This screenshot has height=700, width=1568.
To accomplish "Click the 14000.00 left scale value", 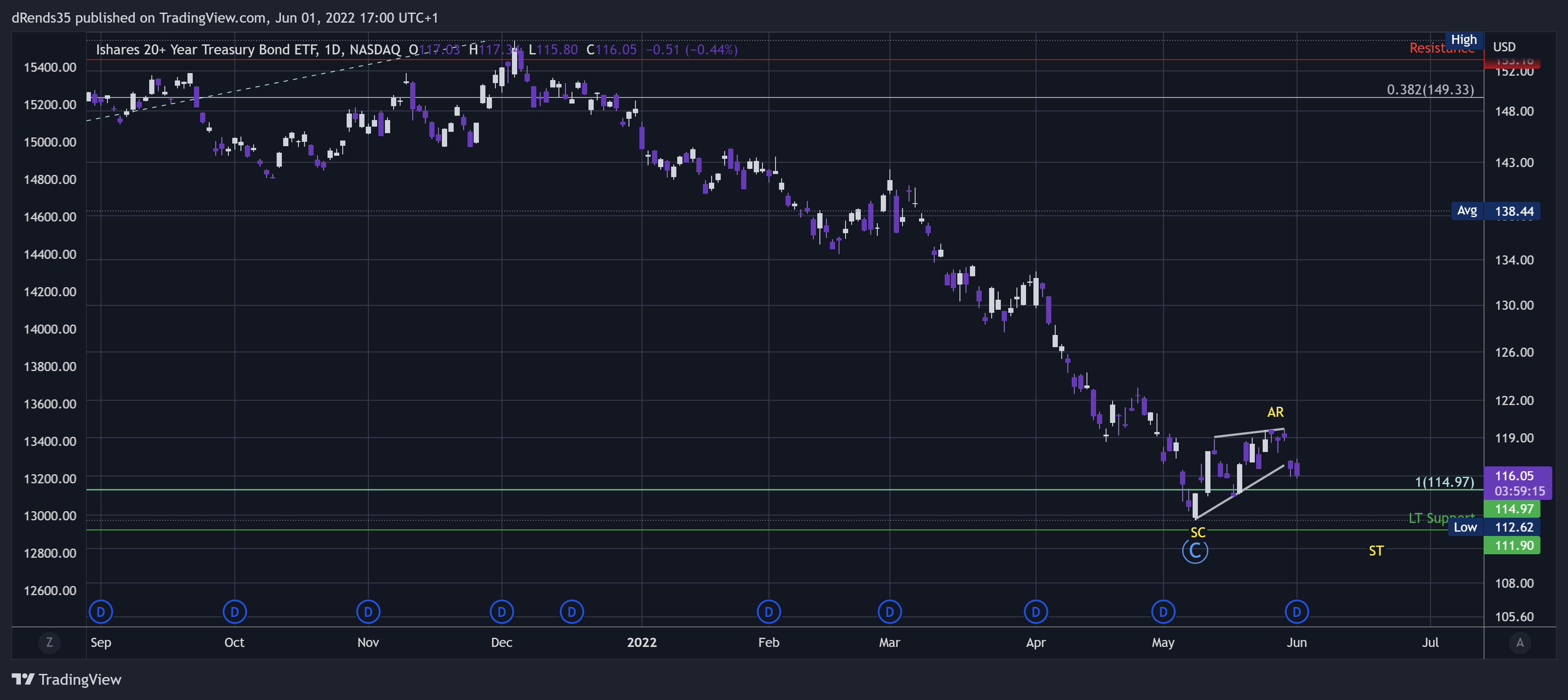I will (50, 329).
